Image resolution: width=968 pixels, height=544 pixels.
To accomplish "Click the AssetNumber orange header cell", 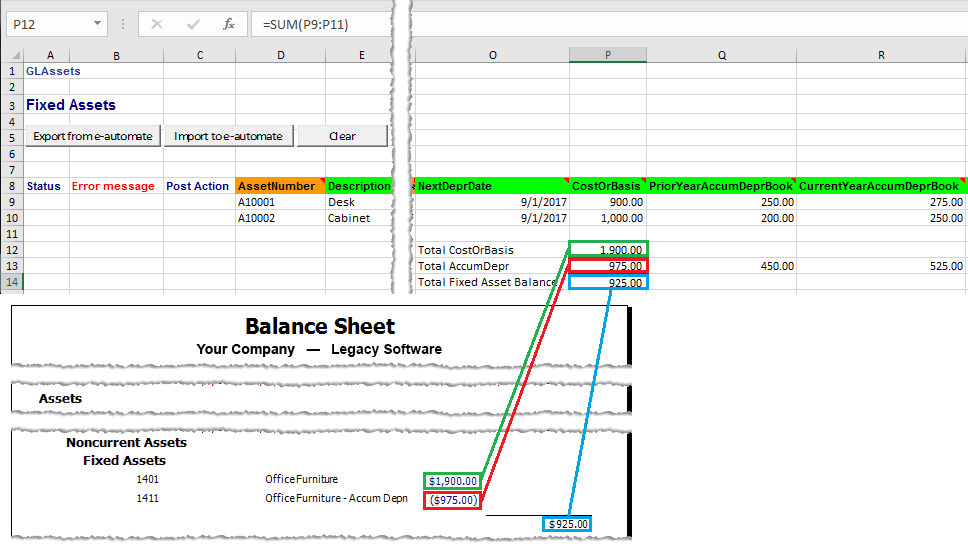I will 280,186.
